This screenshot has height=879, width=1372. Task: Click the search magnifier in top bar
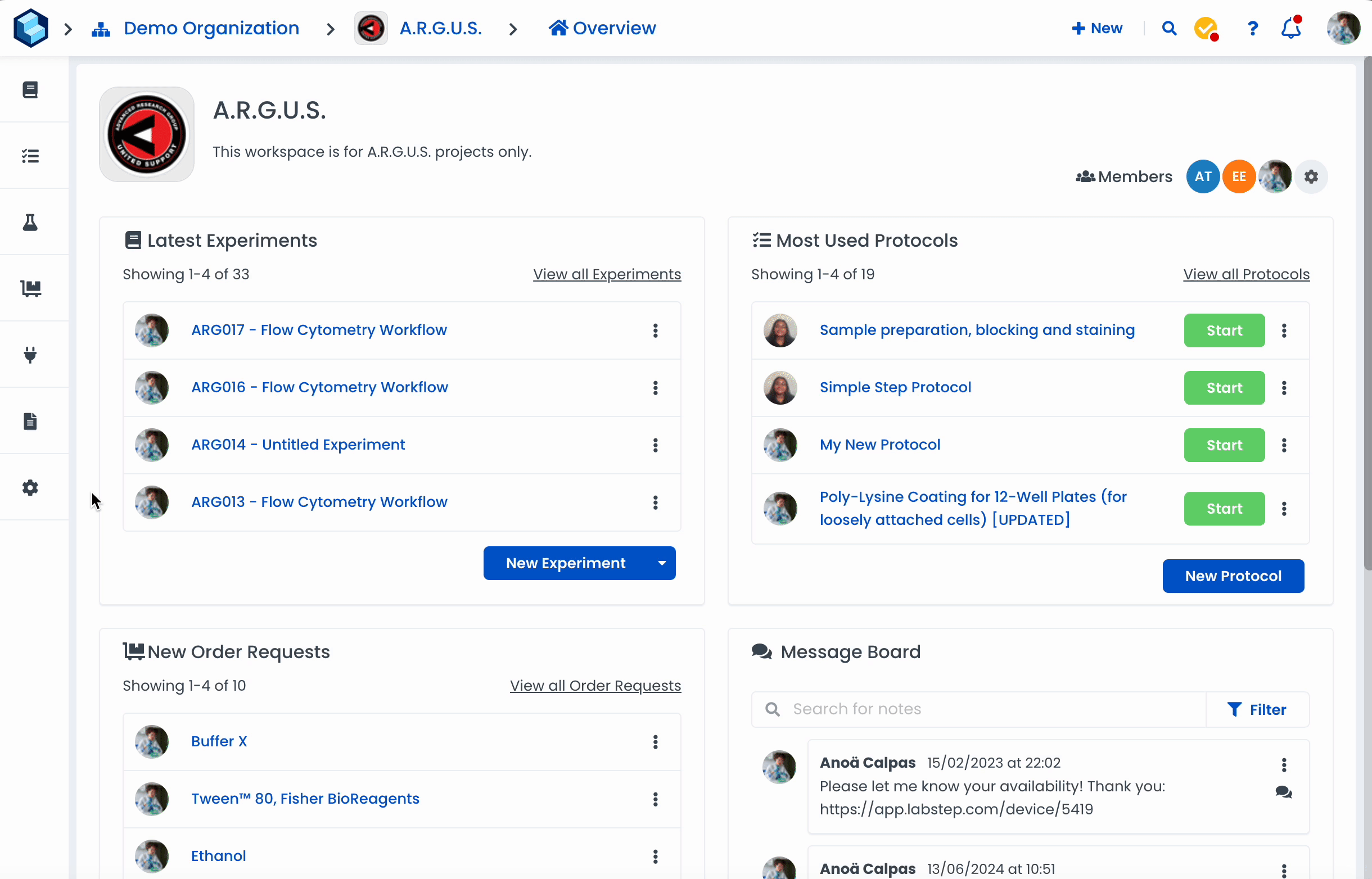point(1169,28)
